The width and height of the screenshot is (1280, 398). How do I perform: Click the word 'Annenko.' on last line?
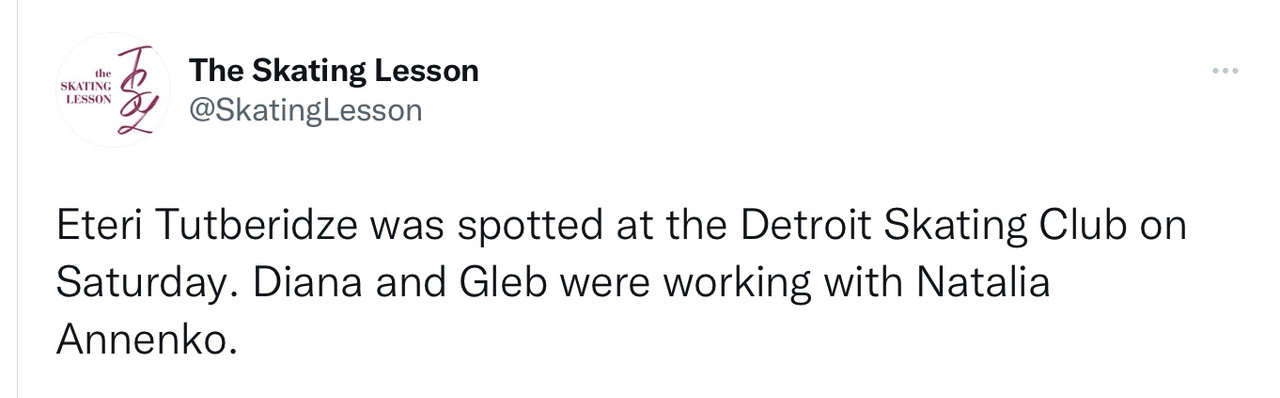pos(147,341)
